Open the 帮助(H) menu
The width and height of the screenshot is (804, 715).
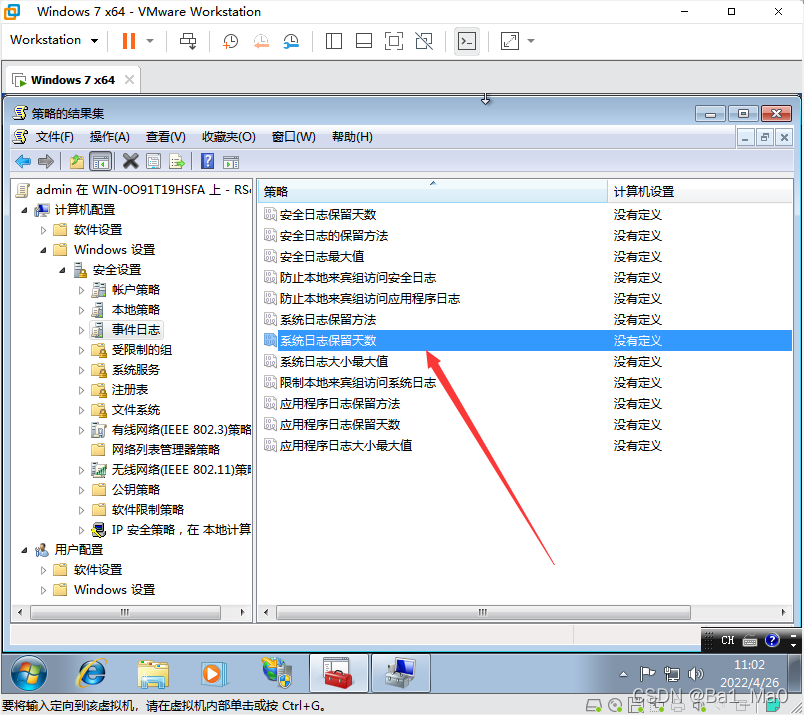352,137
